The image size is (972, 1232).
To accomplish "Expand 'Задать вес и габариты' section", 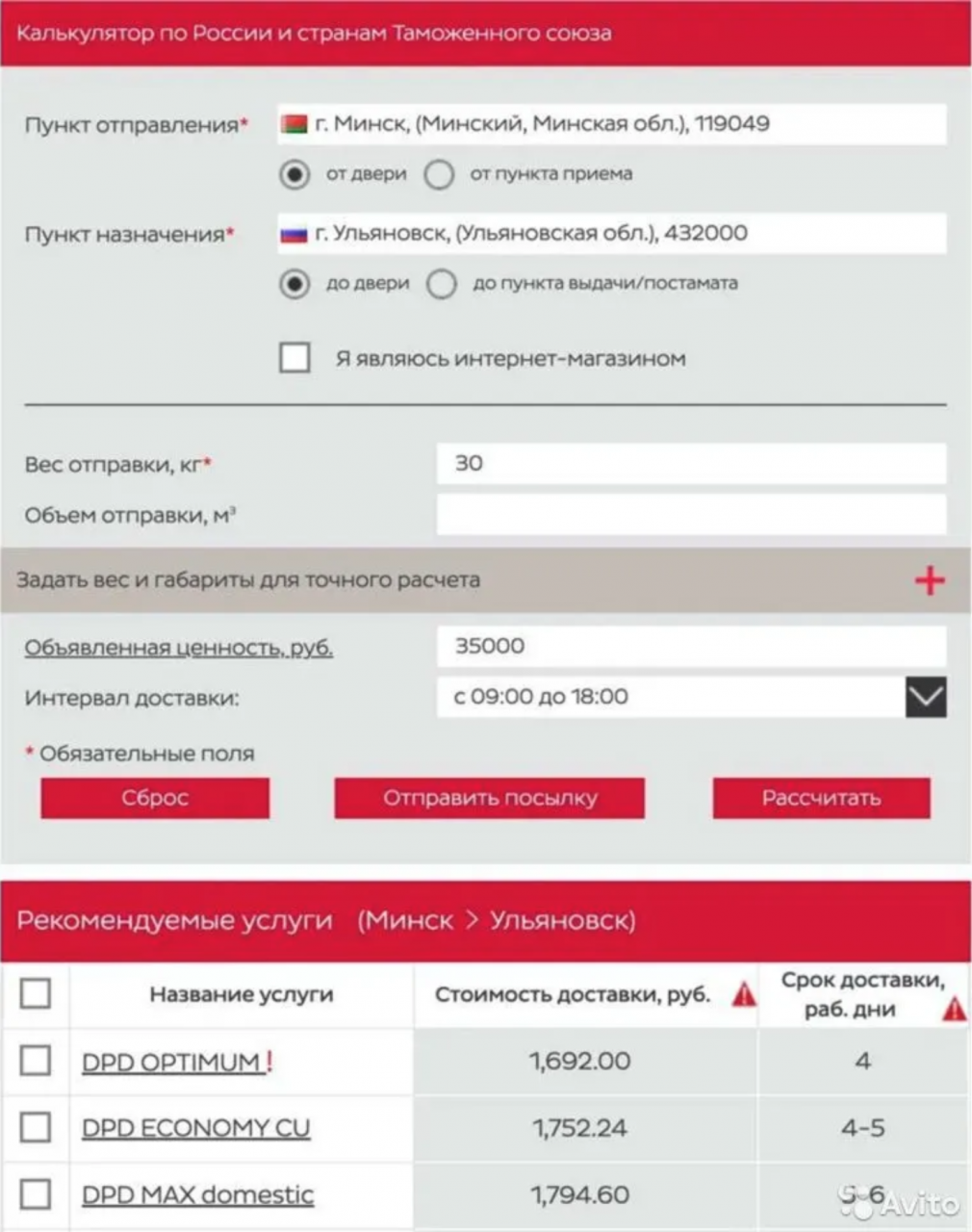I will tap(248, 580).
